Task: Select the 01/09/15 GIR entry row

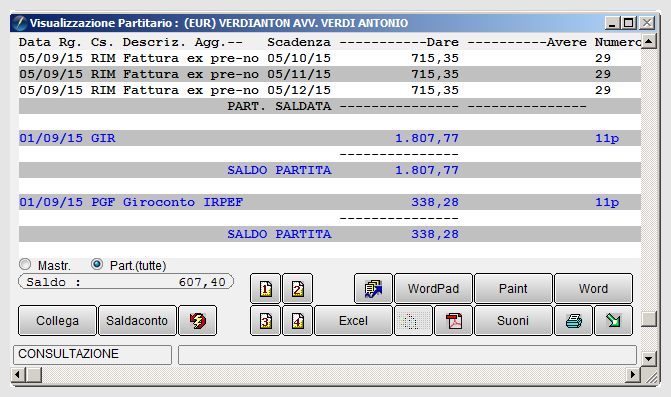Action: [330, 138]
